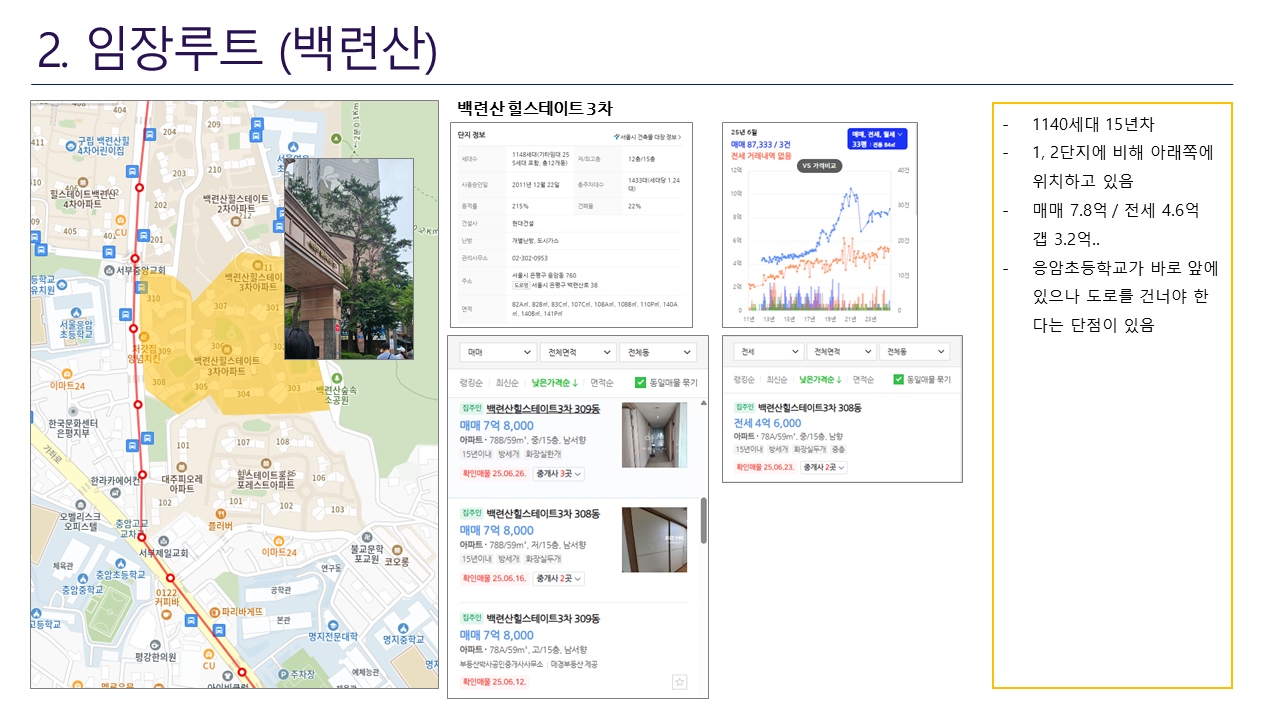The width and height of the screenshot is (1280, 720).
Task: Click the CU store icon near 힐스테이트백련산 4차아파트
Action: coord(121,220)
